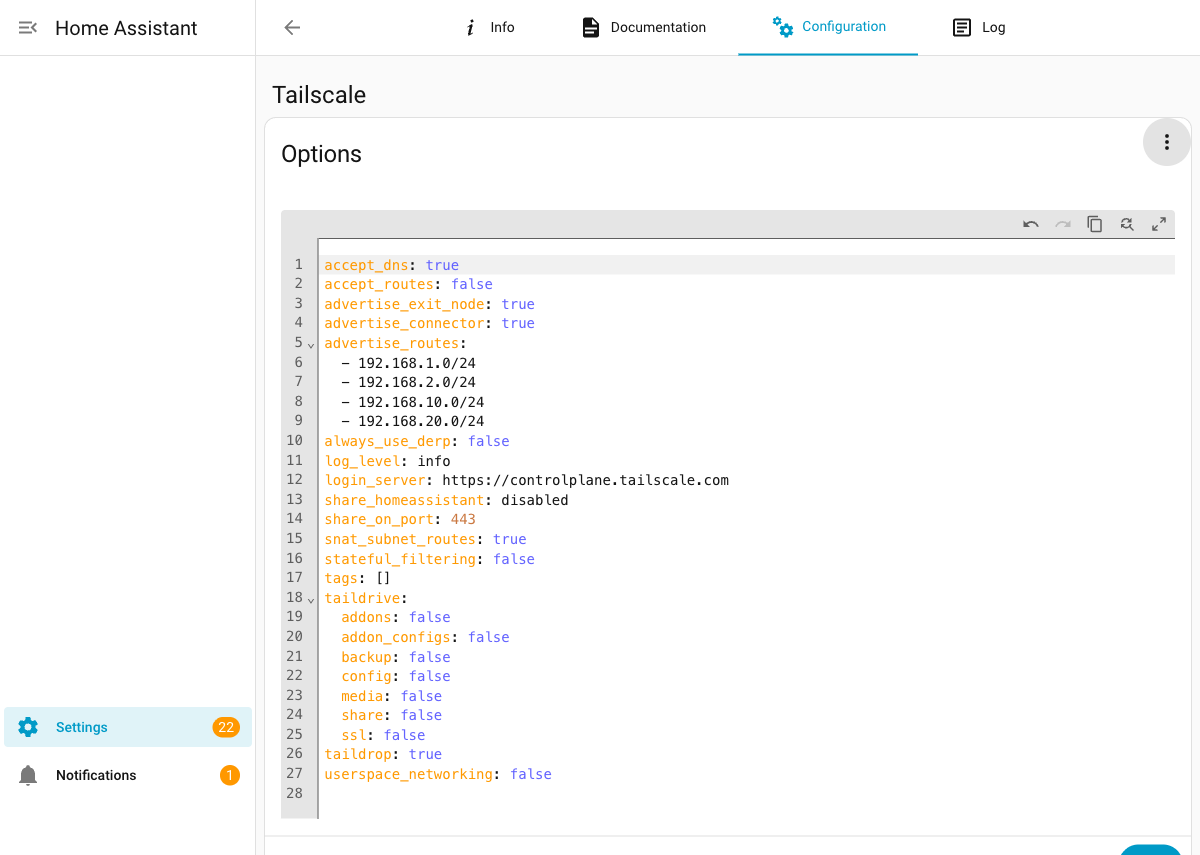Redo edit in YAML editor toolbar
The width and height of the screenshot is (1200, 855).
1063,224
